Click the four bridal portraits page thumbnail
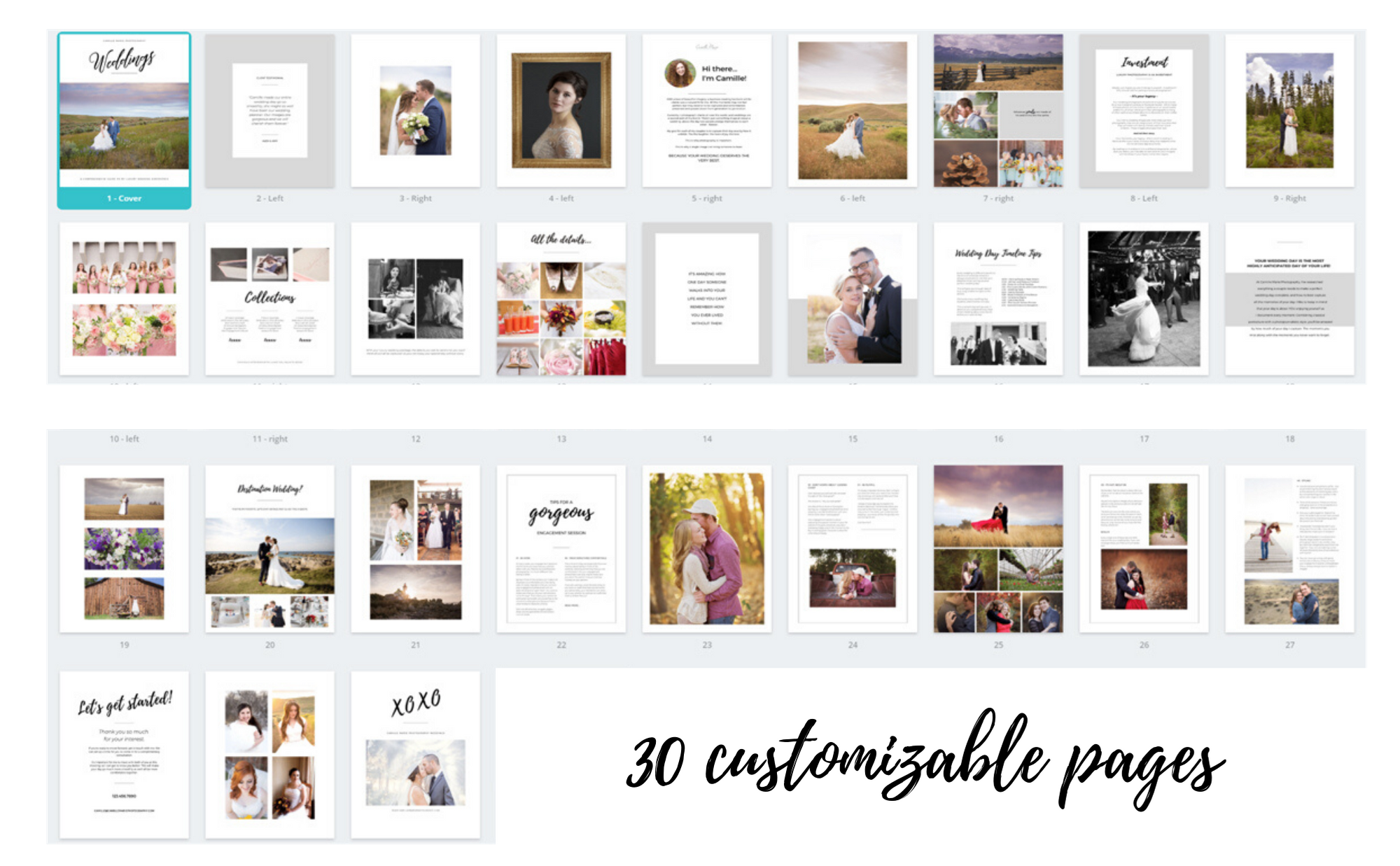The image size is (1400, 866). point(269,755)
